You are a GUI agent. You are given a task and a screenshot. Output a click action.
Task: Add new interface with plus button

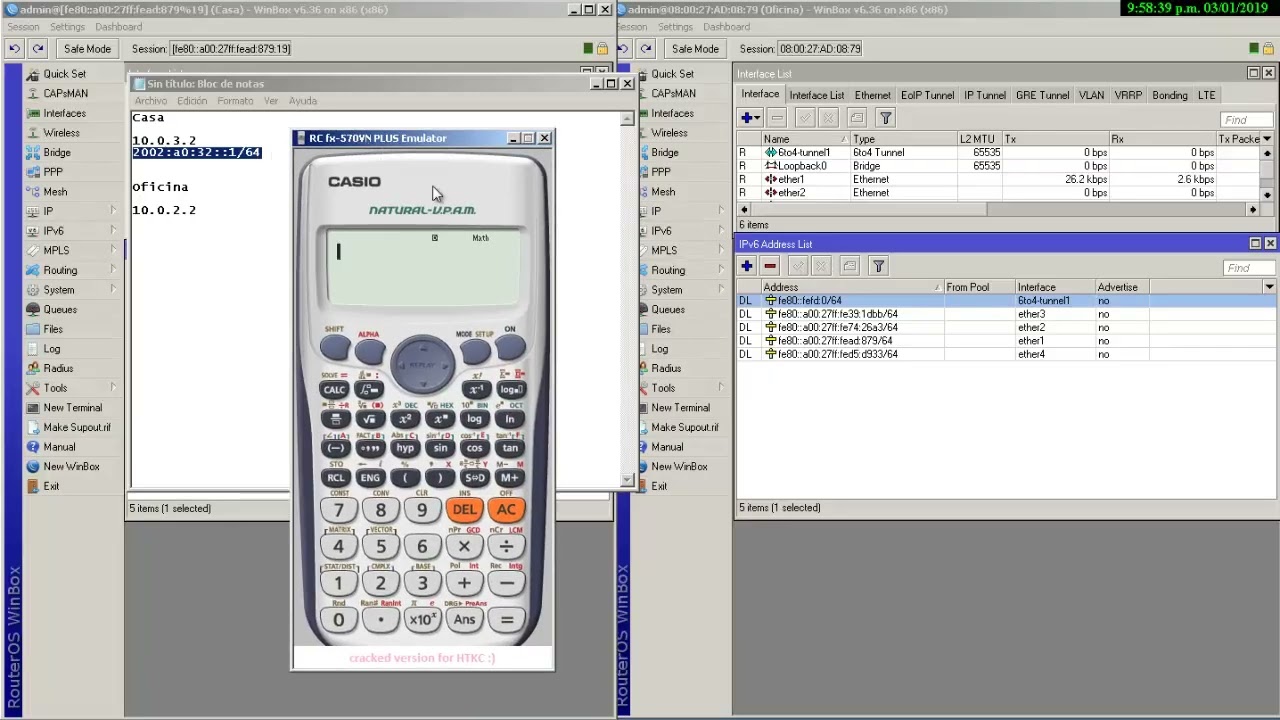(x=749, y=118)
